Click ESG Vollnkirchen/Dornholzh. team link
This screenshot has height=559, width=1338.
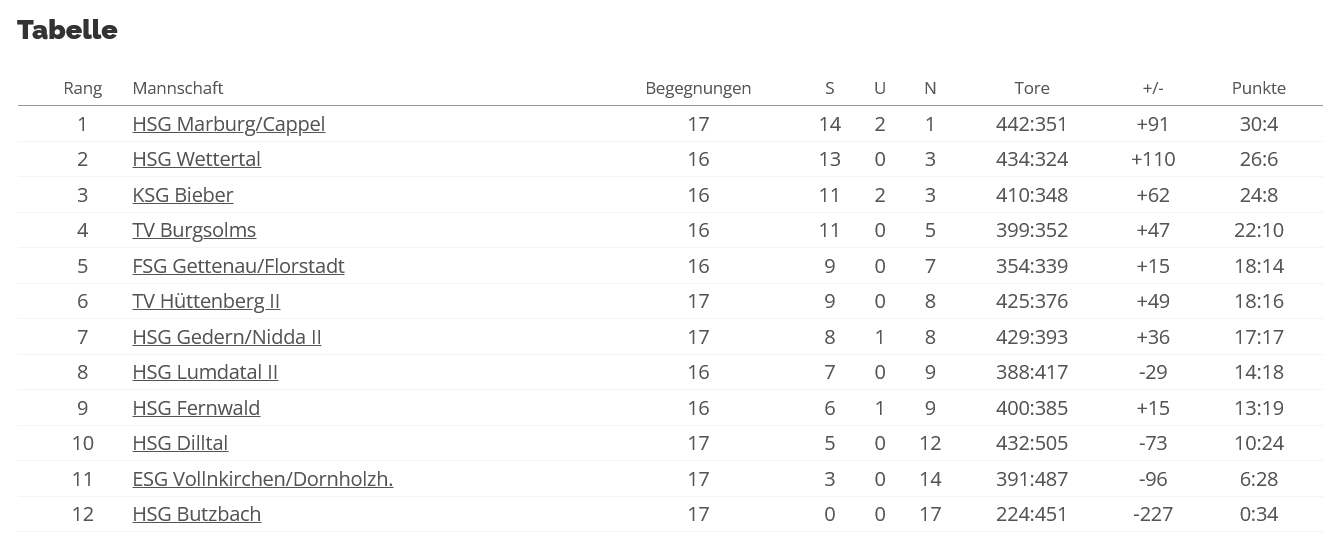click(263, 479)
